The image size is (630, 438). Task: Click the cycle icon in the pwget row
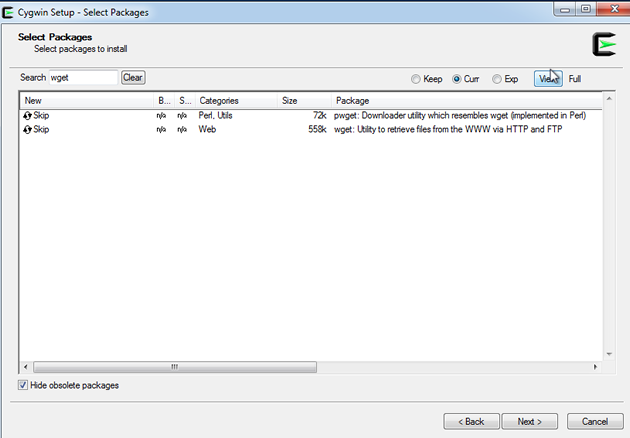click(x=27, y=116)
